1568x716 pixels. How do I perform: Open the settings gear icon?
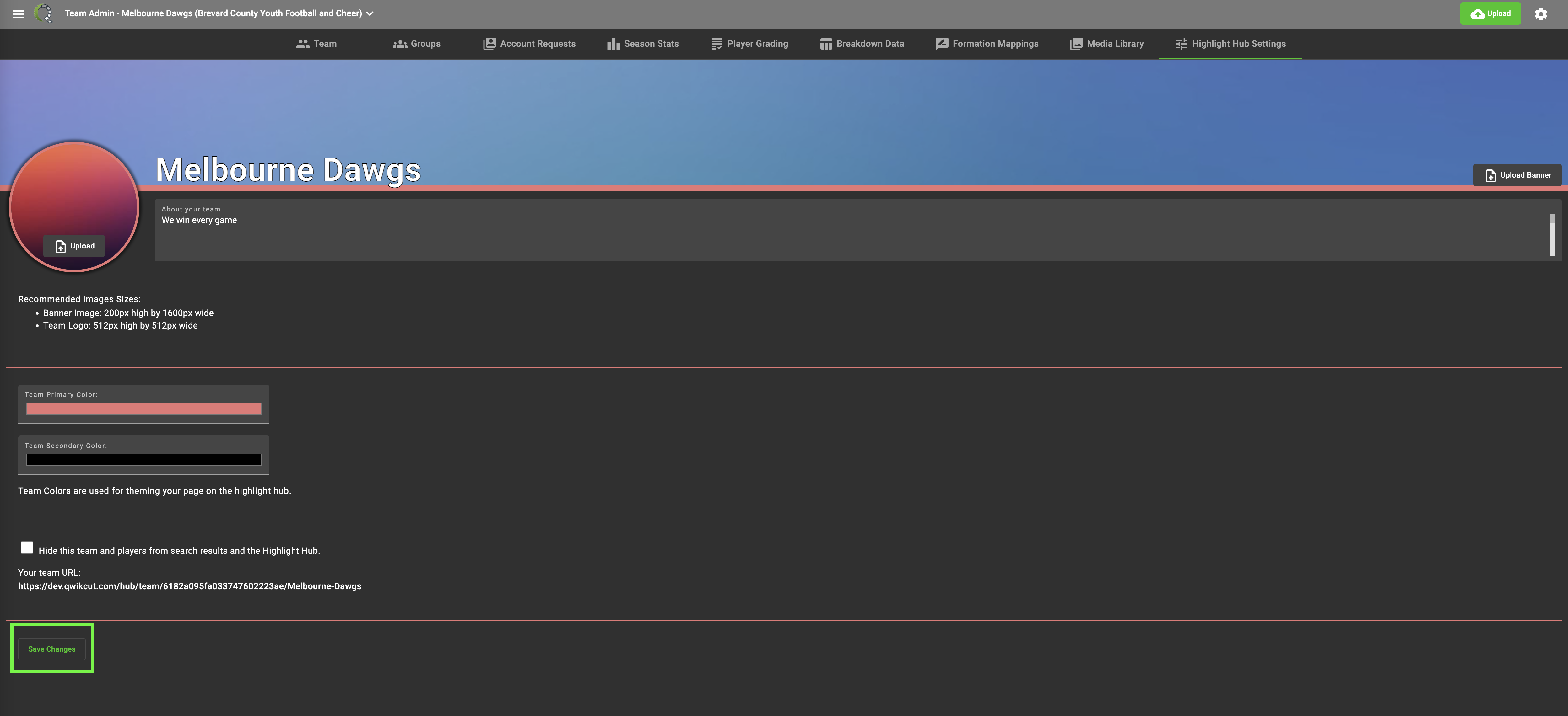(1541, 13)
